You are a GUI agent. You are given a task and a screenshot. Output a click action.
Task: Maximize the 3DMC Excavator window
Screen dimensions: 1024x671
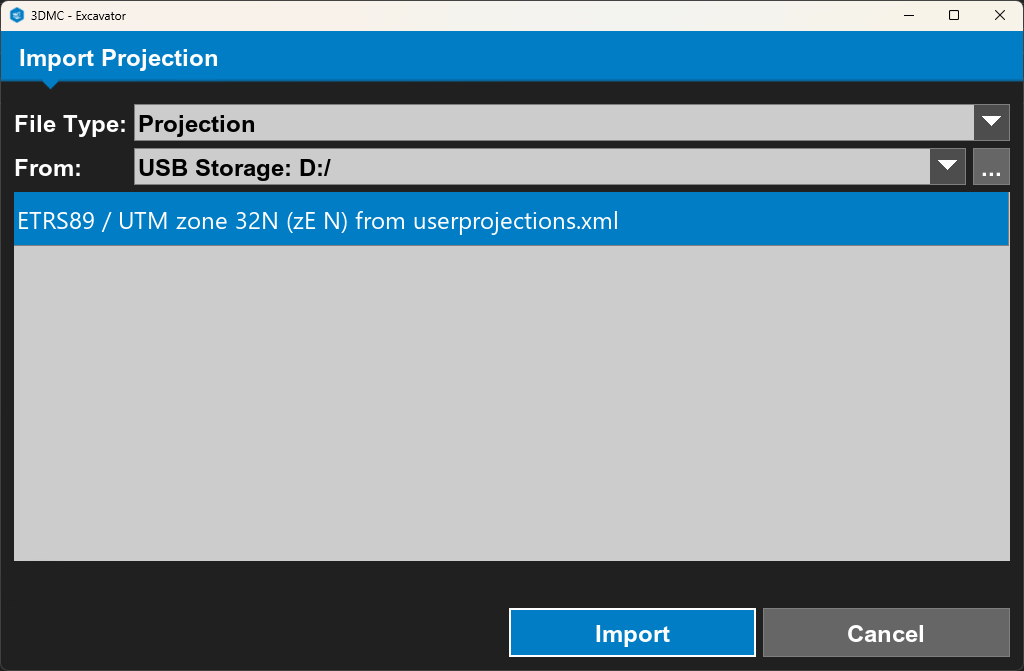point(953,15)
